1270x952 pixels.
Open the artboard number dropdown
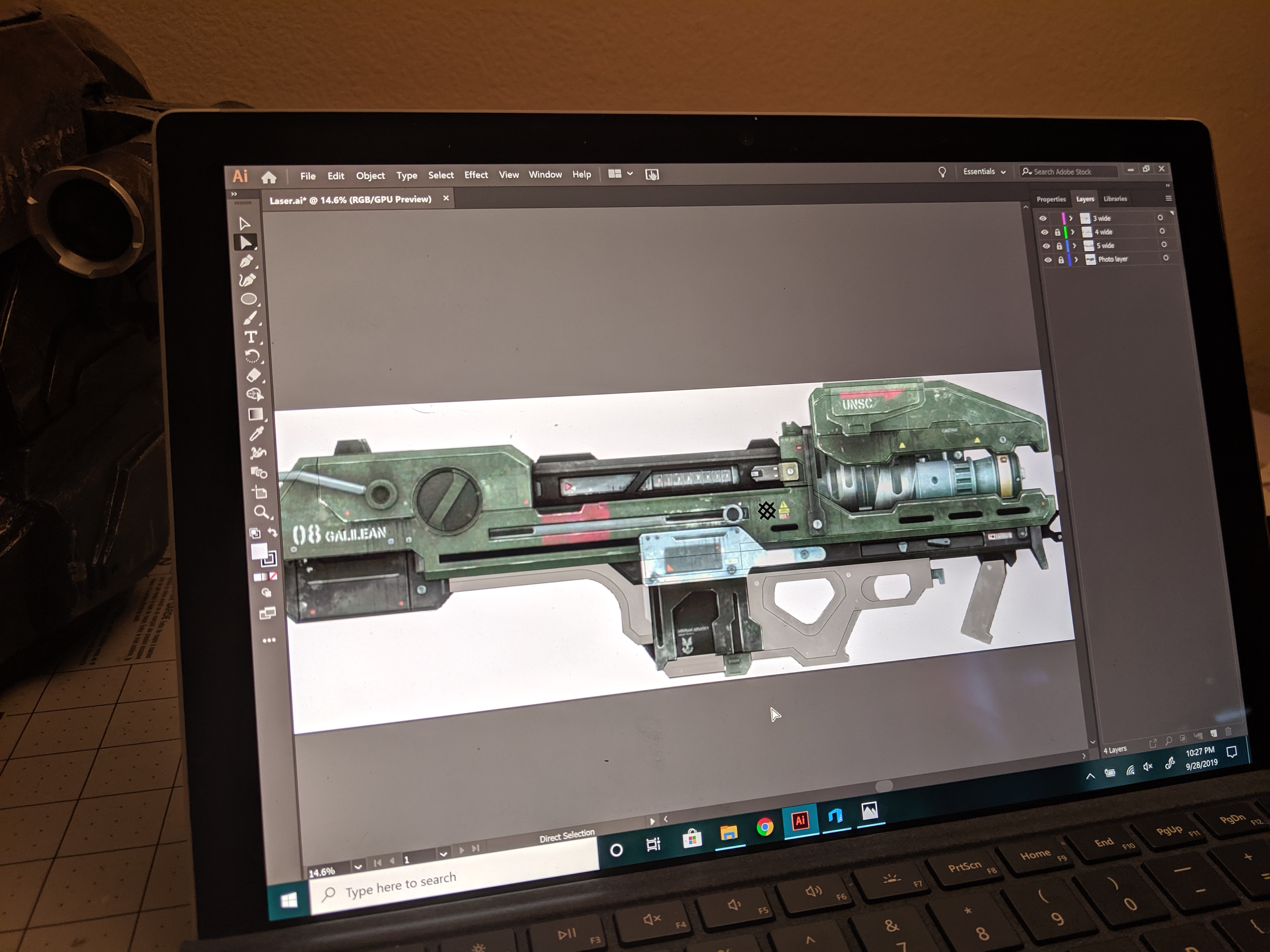pos(443,854)
